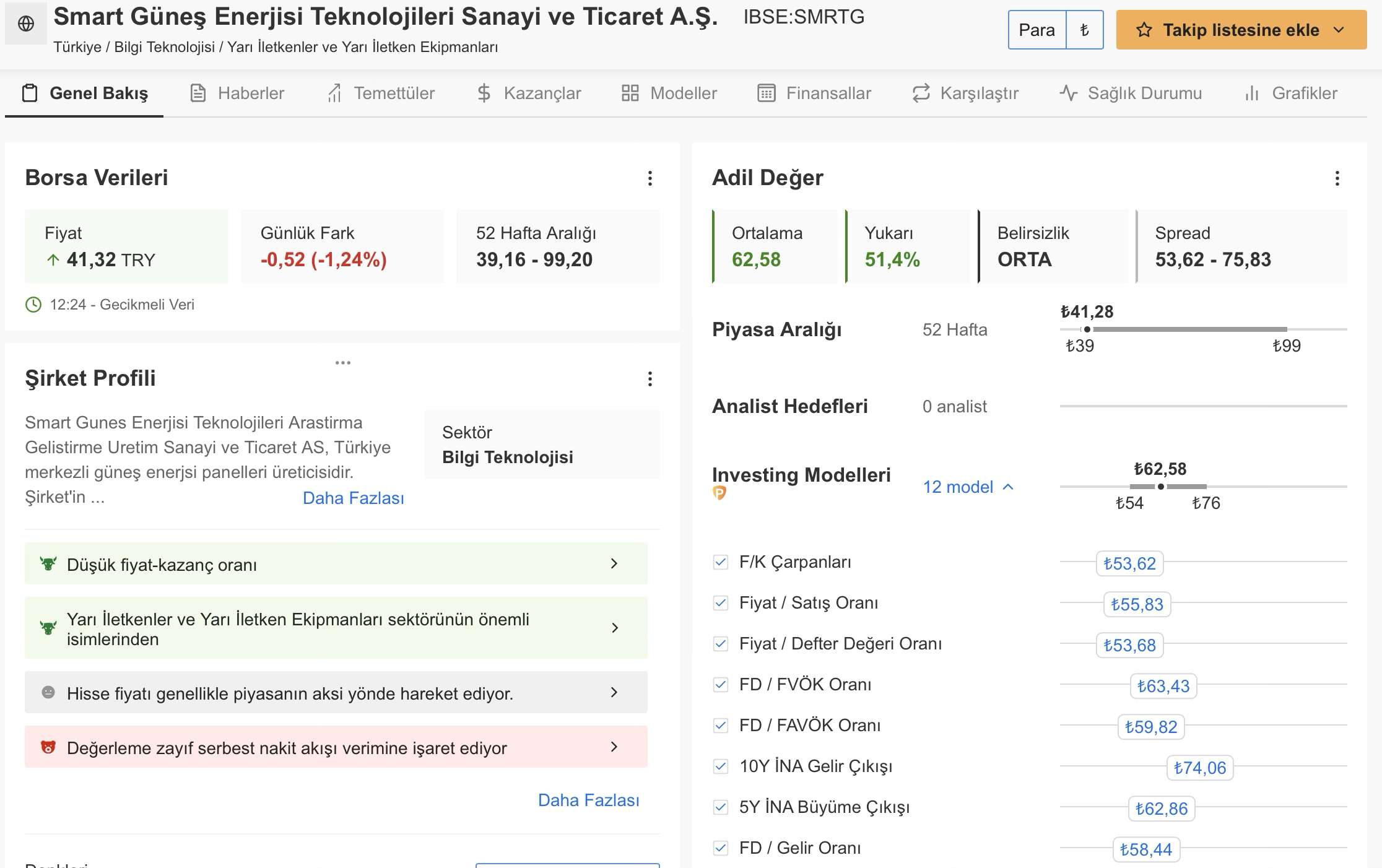Click Daha Fazlası below insights list
The height and width of the screenshot is (868, 1382).
pyautogui.click(x=588, y=801)
